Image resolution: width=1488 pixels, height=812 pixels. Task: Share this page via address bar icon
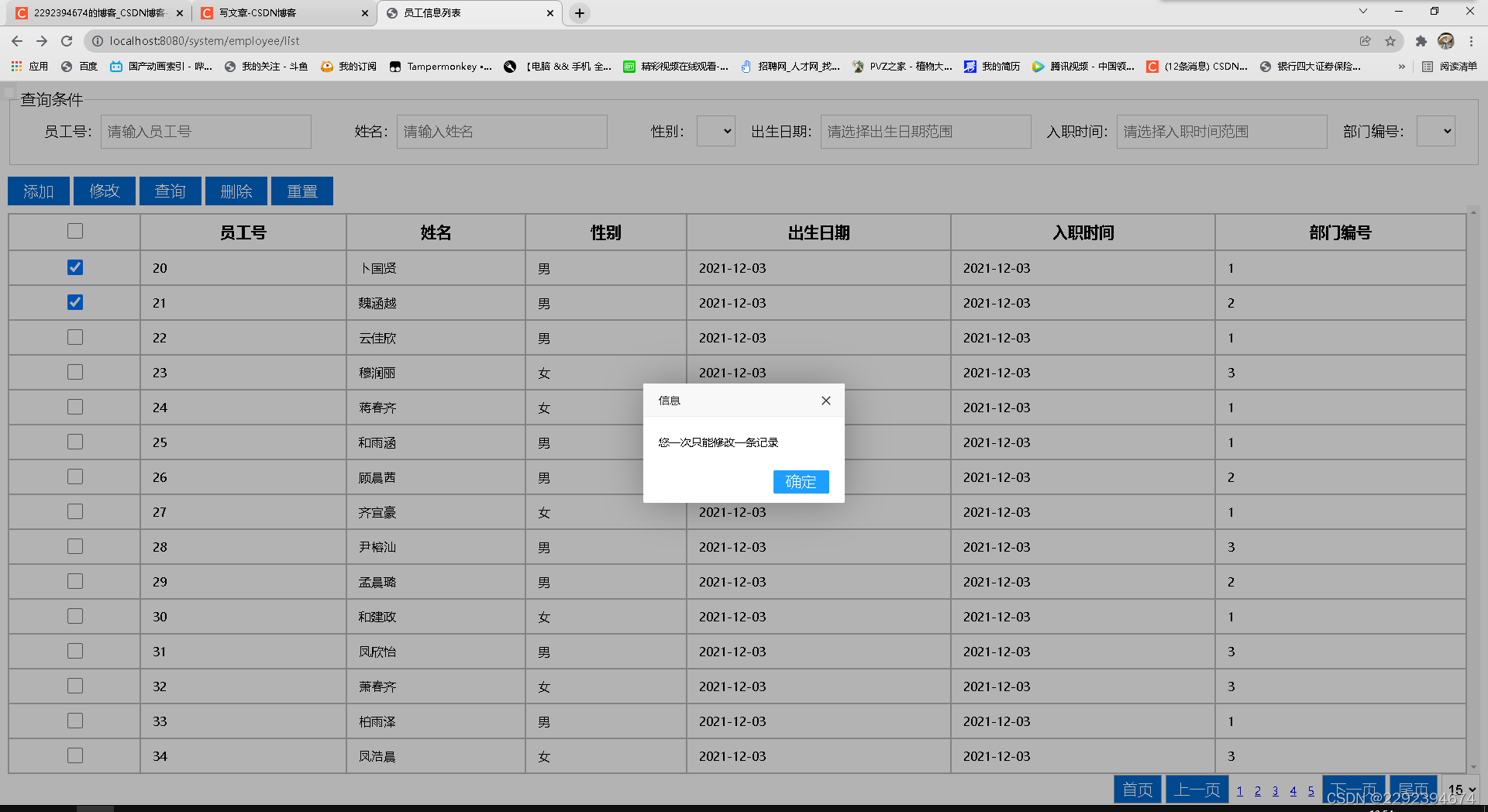[x=1366, y=41]
